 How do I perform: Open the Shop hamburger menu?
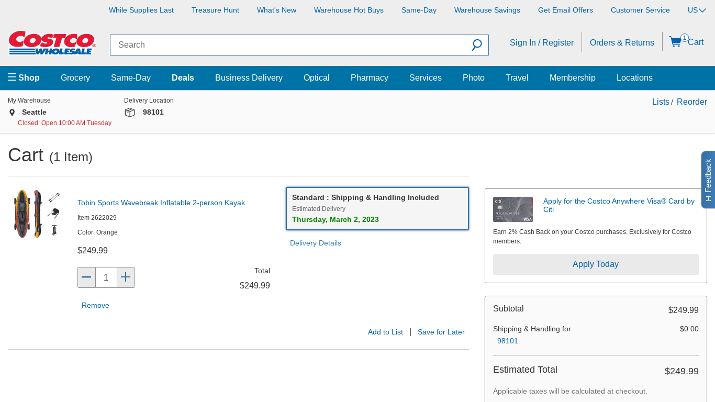24,77
